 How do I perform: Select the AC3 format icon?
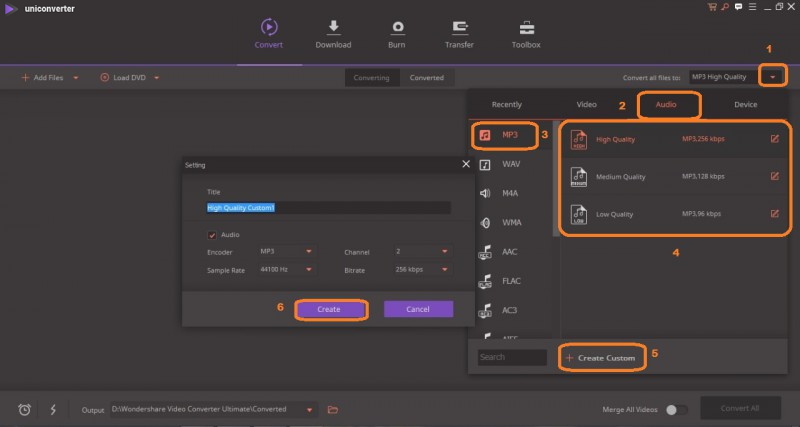pyautogui.click(x=485, y=310)
